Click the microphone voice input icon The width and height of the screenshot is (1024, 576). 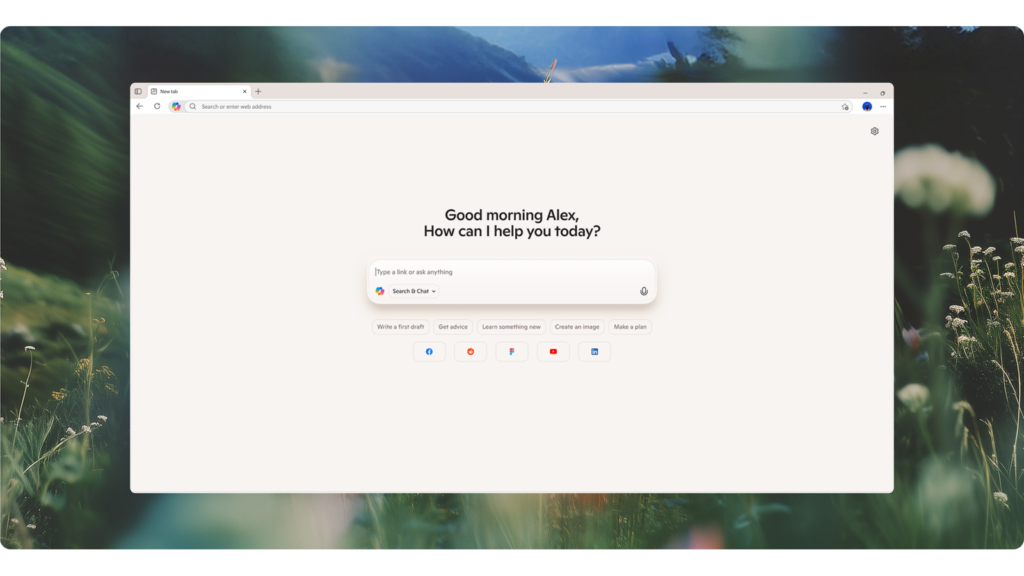pos(644,291)
